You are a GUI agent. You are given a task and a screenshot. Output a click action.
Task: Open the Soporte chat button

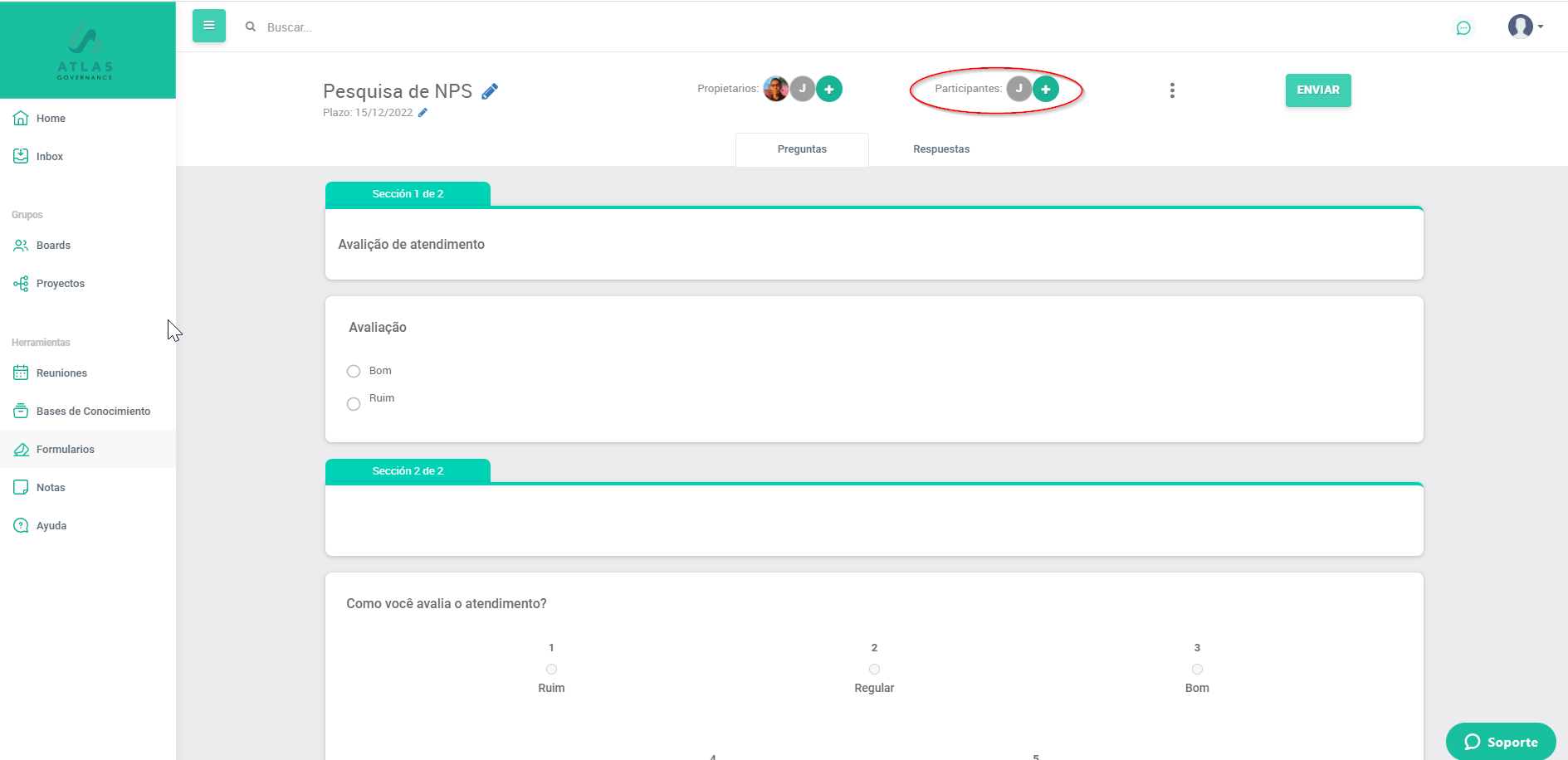1500,742
